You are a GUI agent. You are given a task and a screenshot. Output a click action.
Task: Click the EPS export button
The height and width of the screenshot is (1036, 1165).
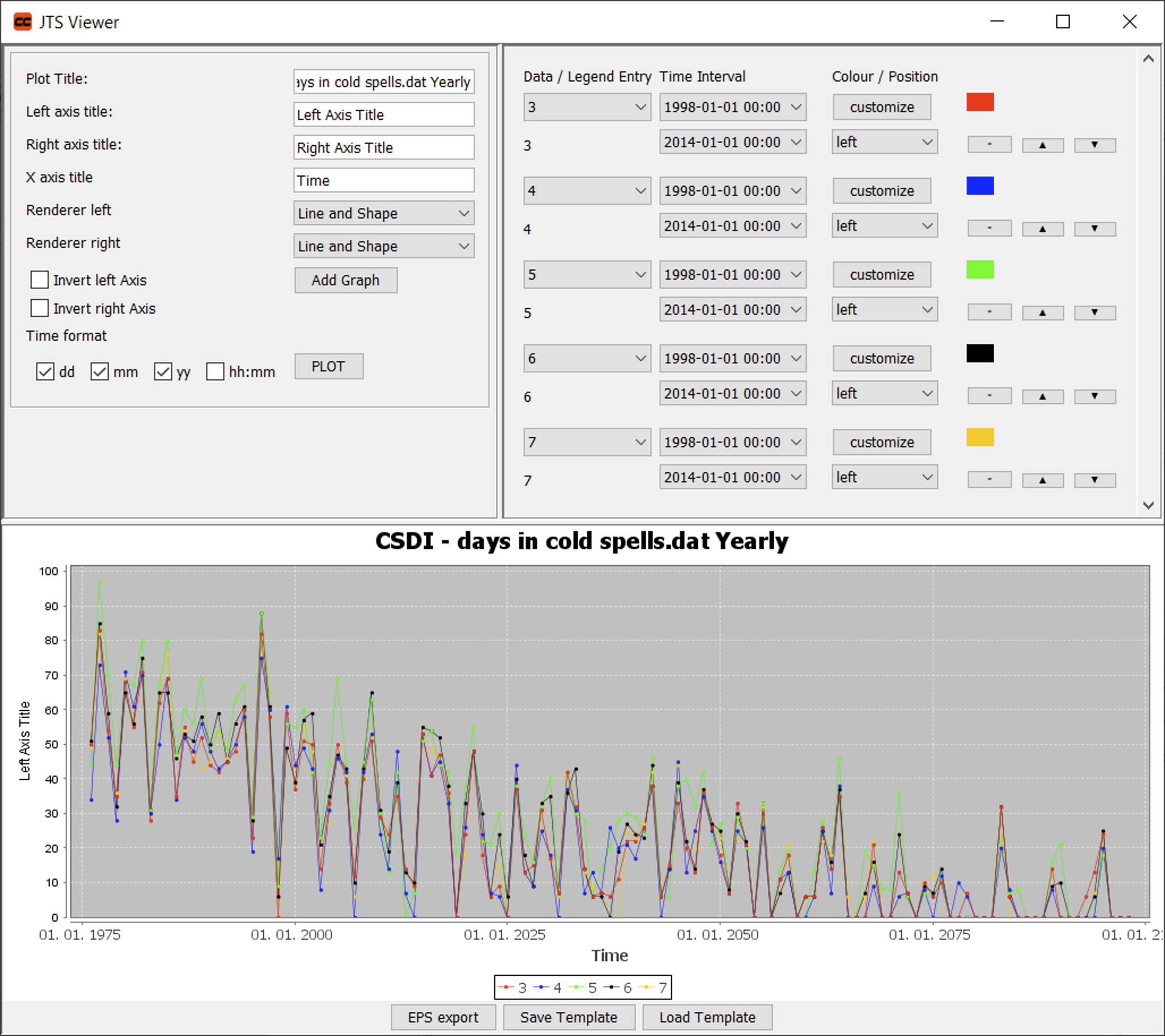point(443,1017)
